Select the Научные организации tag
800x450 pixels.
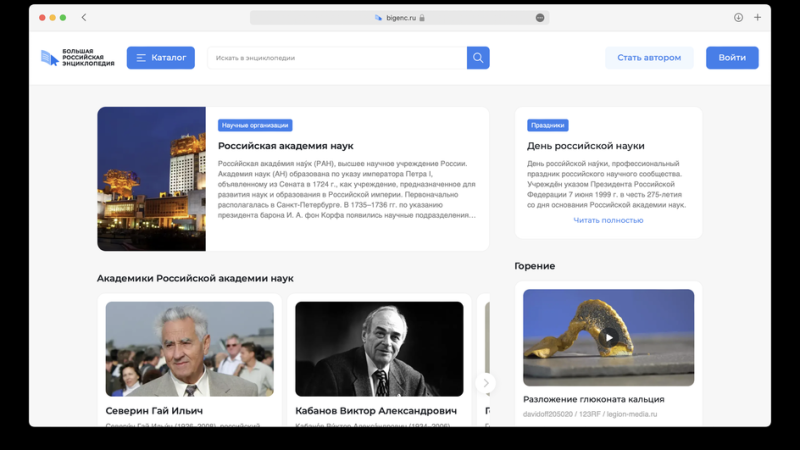point(255,126)
